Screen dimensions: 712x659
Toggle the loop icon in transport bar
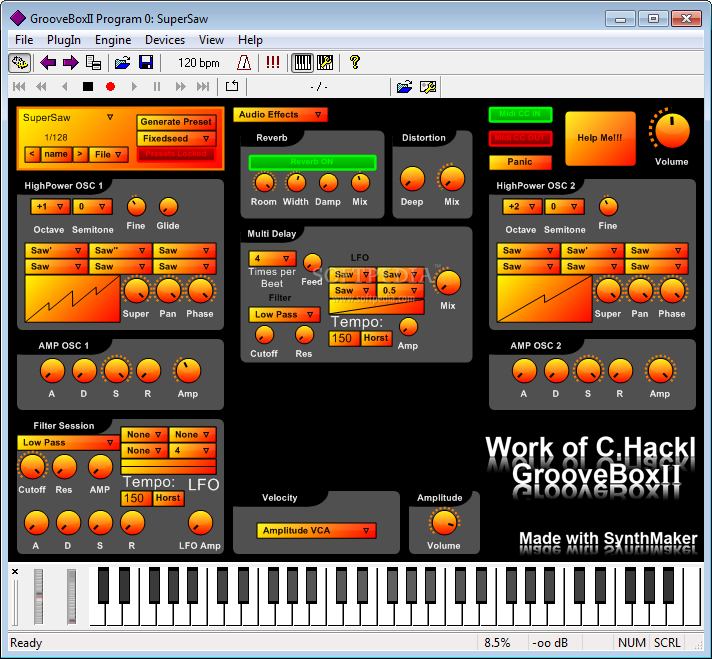pyautogui.click(x=232, y=86)
